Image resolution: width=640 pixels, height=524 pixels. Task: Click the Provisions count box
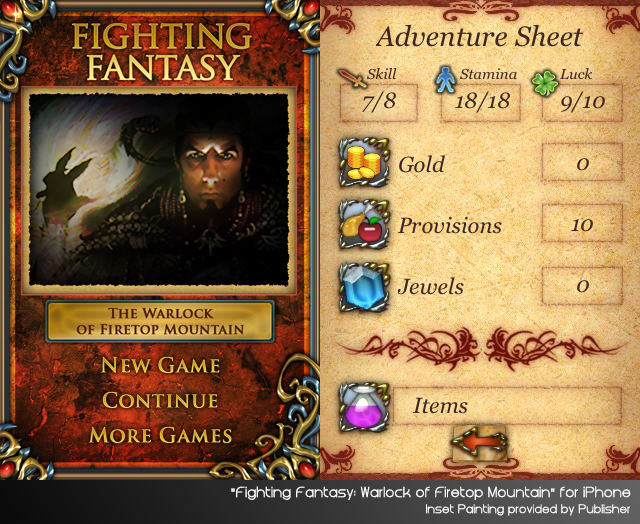click(x=582, y=223)
